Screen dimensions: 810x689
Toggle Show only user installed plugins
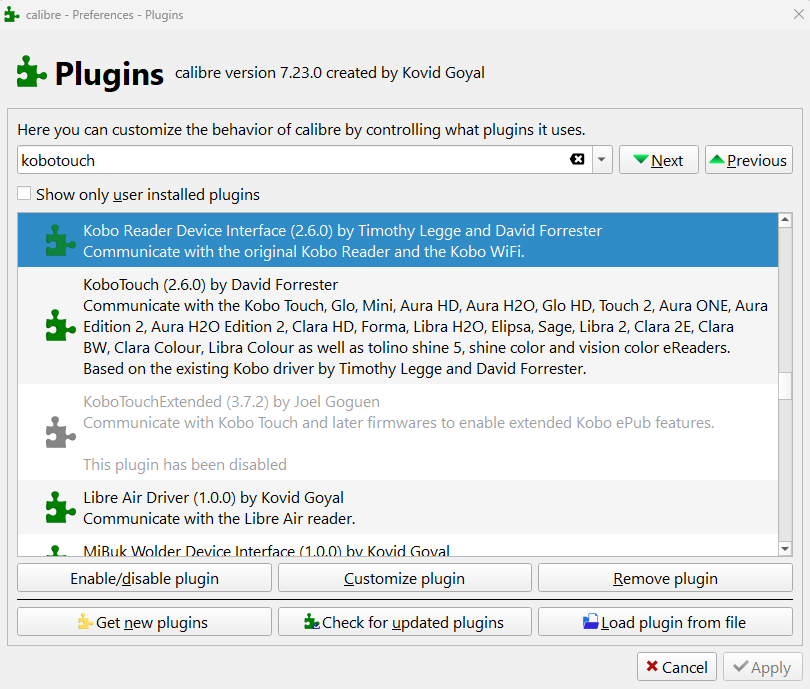point(25,194)
